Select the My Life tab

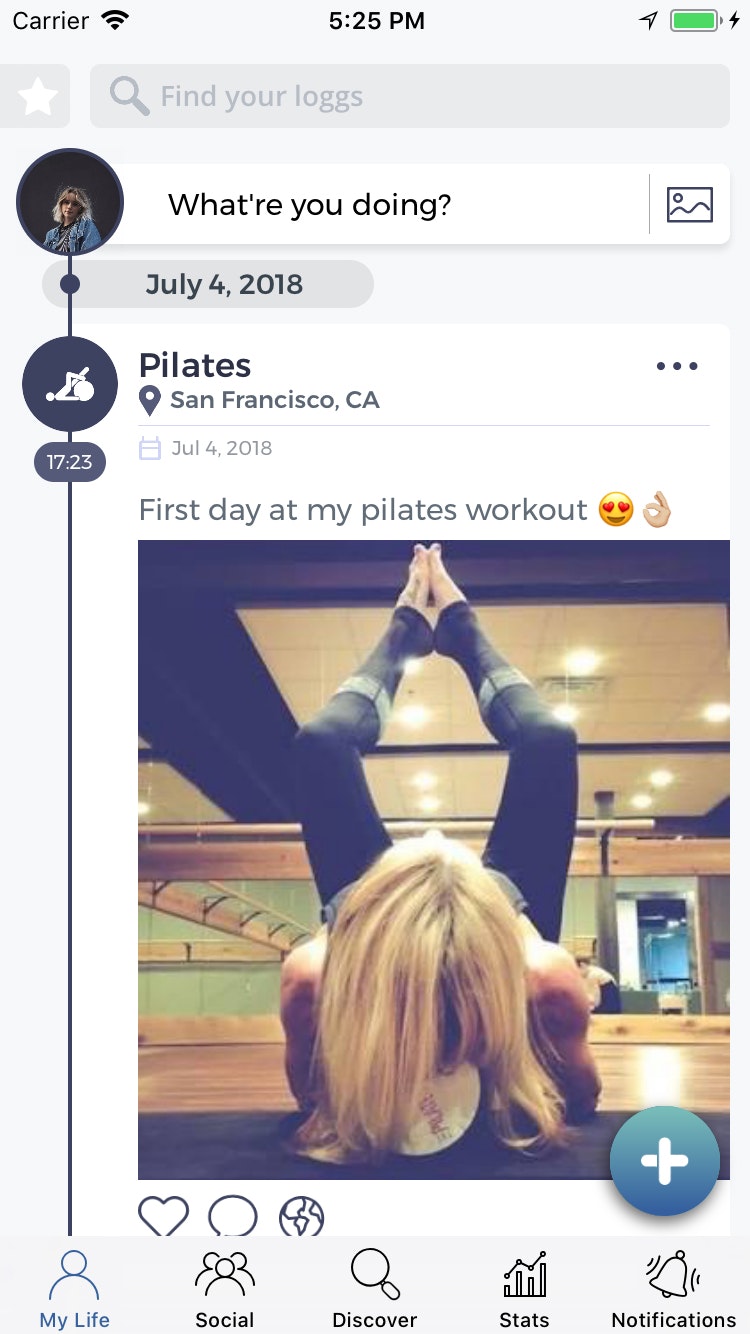point(75,1290)
